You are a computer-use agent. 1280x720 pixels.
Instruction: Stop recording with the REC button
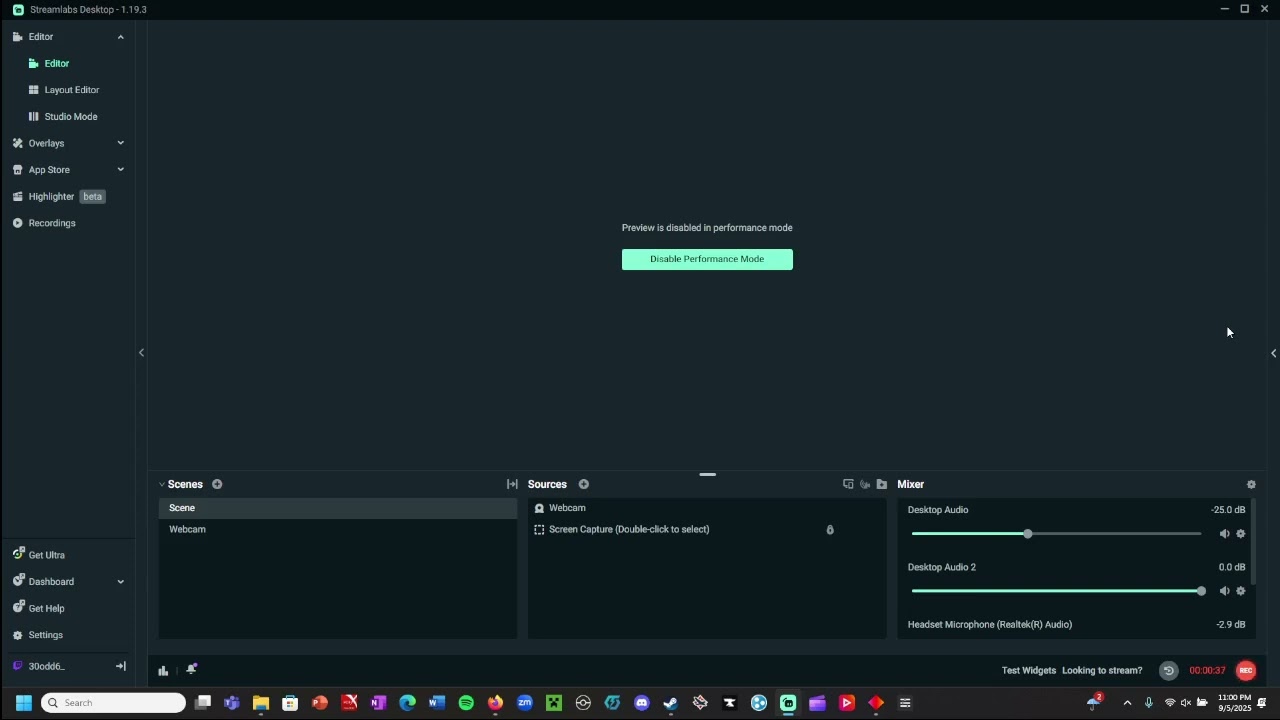point(1246,670)
